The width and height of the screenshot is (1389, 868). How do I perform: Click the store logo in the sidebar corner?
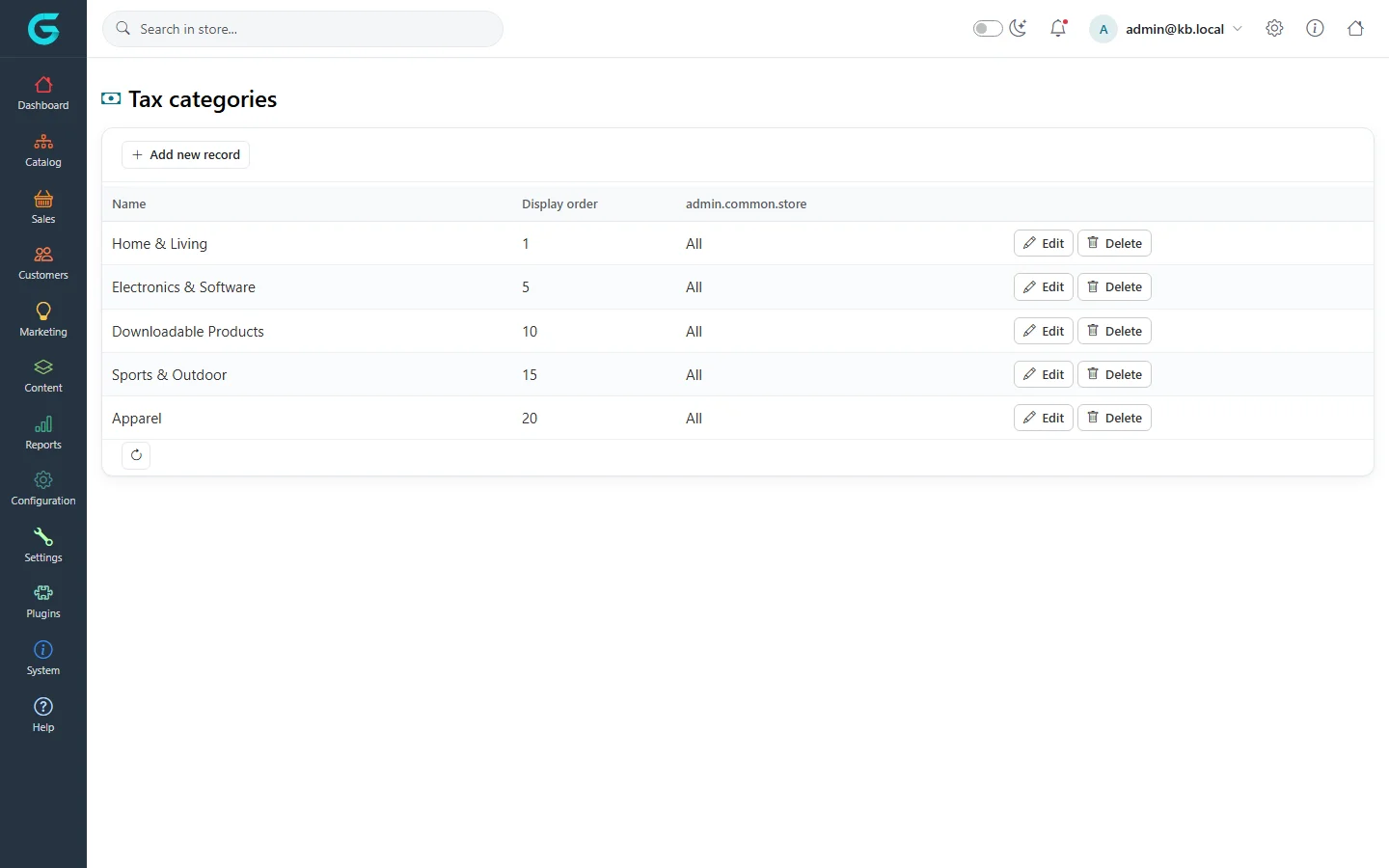click(x=43, y=29)
